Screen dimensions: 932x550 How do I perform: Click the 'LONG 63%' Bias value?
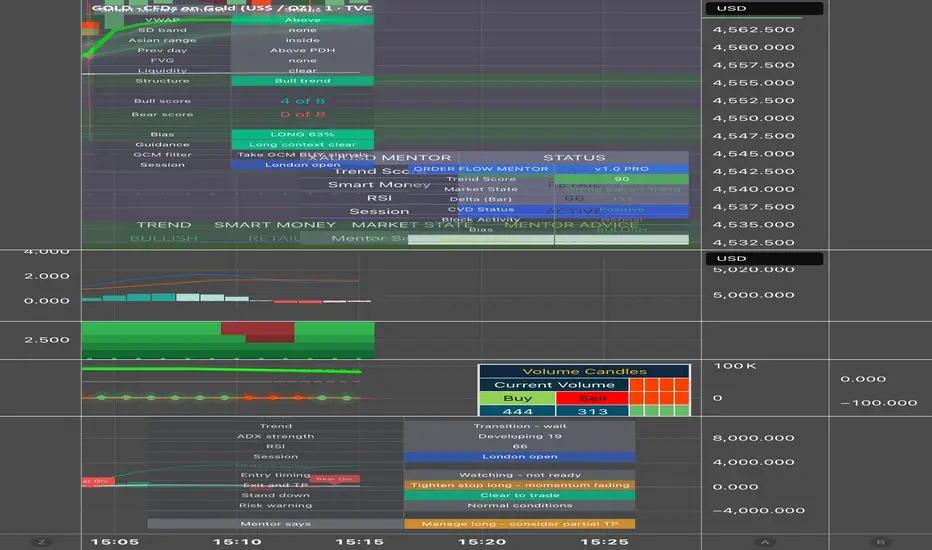[303, 134]
